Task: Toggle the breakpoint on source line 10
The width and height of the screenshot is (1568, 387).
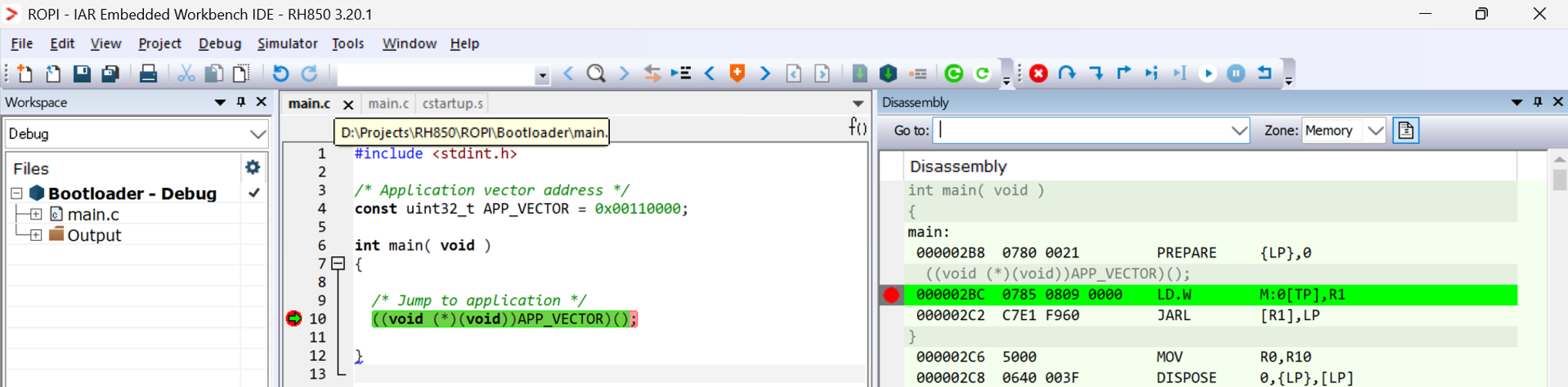Action: pyautogui.click(x=294, y=319)
